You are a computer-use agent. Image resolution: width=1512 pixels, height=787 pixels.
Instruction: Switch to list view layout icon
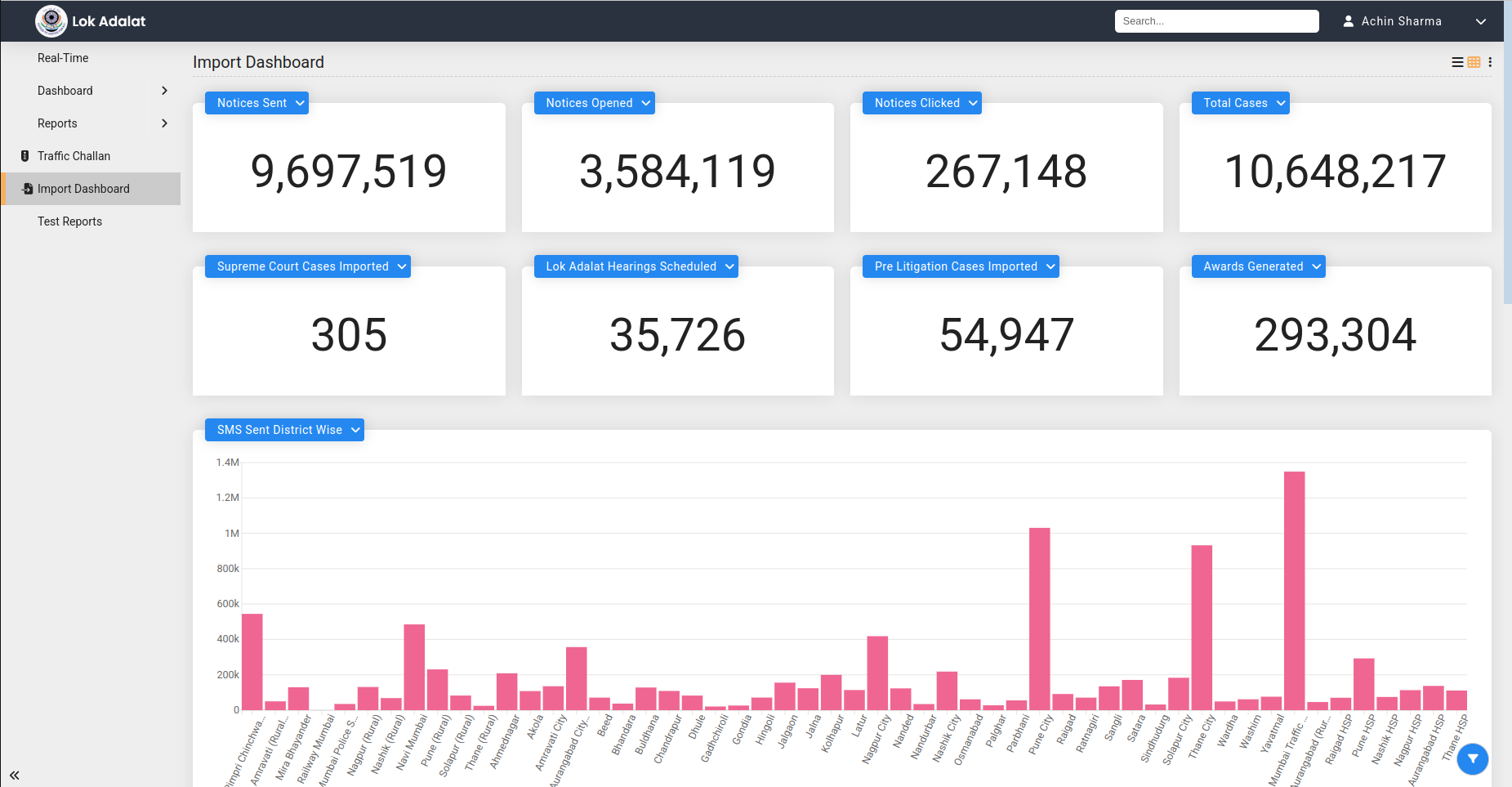pyautogui.click(x=1457, y=62)
